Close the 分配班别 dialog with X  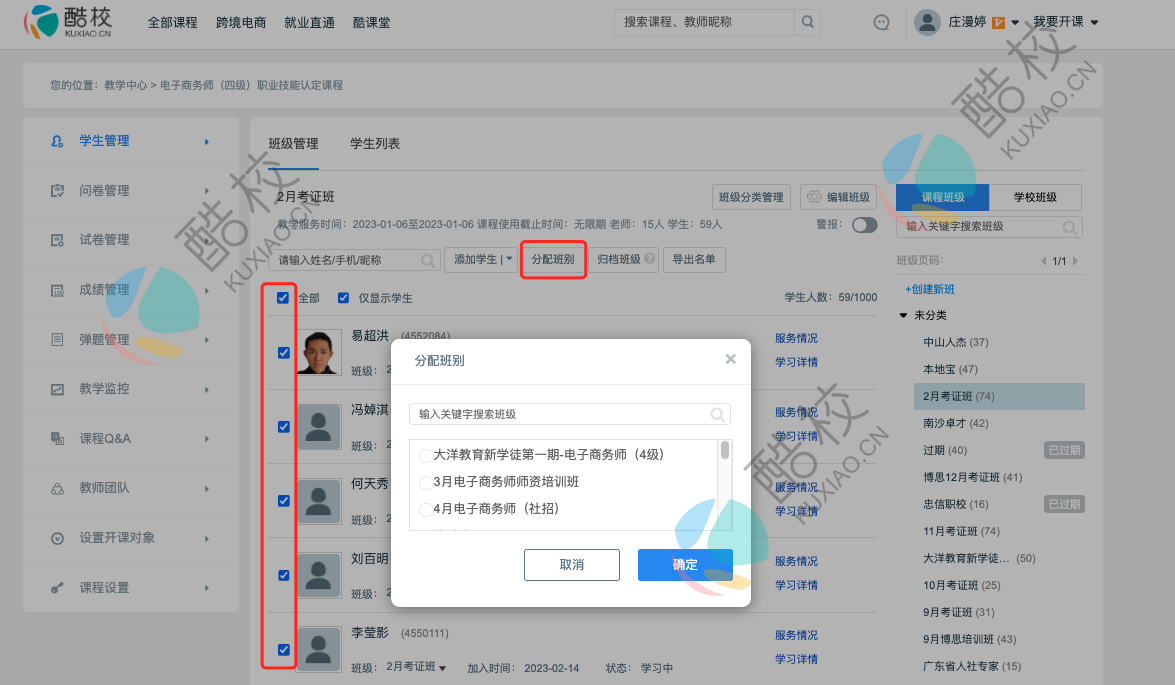[x=731, y=359]
